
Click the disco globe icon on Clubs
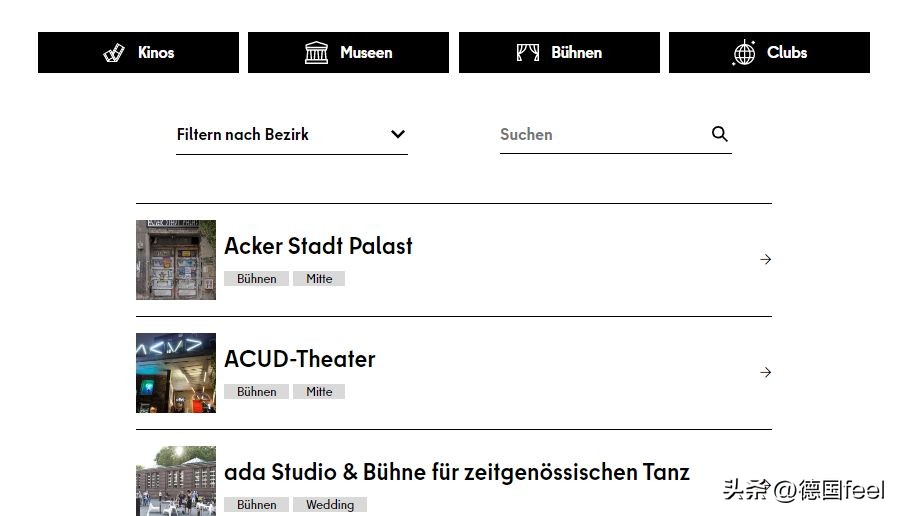pyautogui.click(x=744, y=53)
